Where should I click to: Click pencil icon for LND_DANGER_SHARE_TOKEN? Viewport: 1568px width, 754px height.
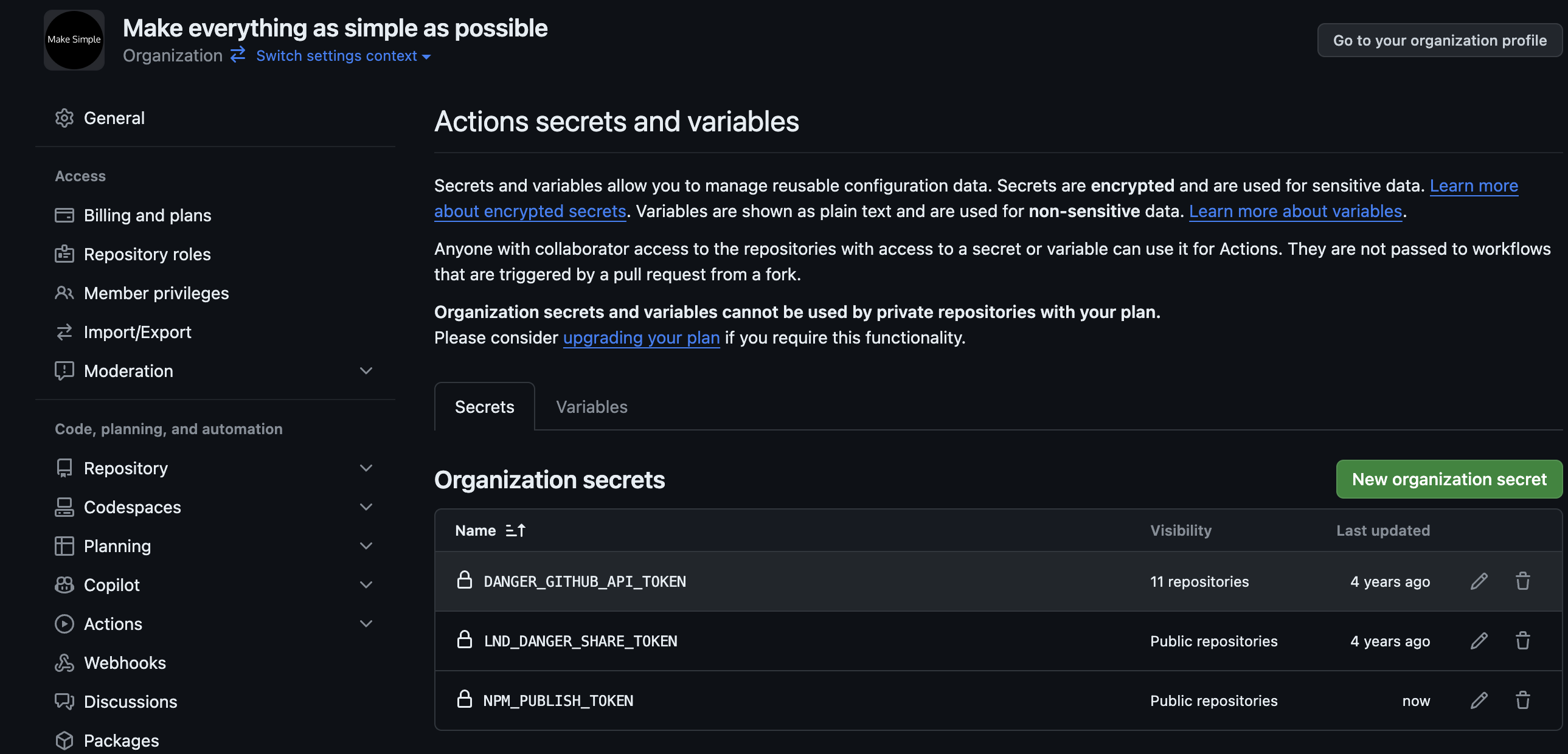[1479, 641]
